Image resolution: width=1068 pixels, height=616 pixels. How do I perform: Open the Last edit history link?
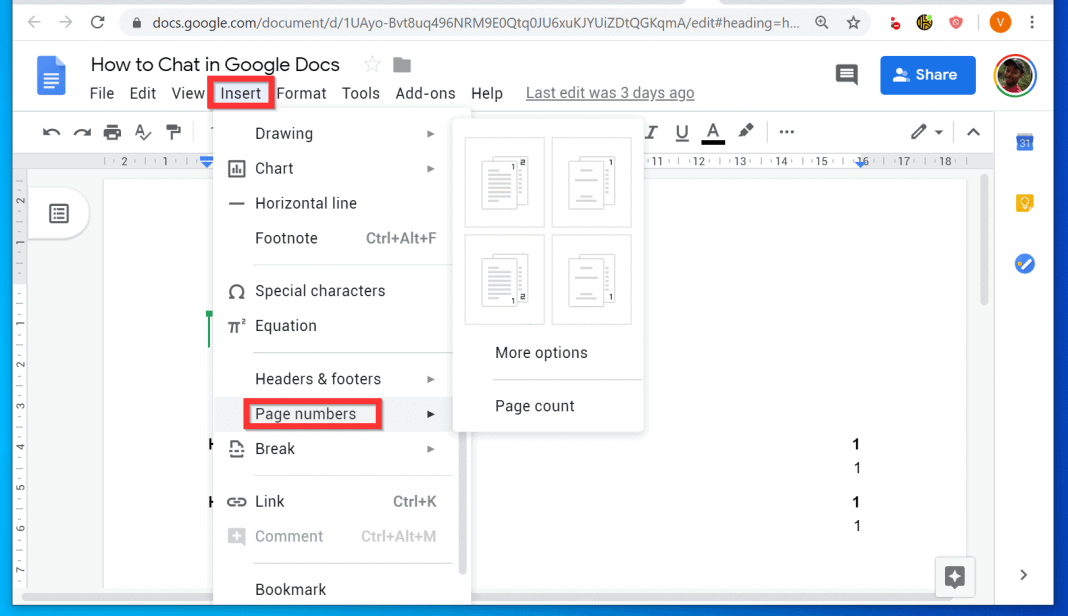coord(610,93)
